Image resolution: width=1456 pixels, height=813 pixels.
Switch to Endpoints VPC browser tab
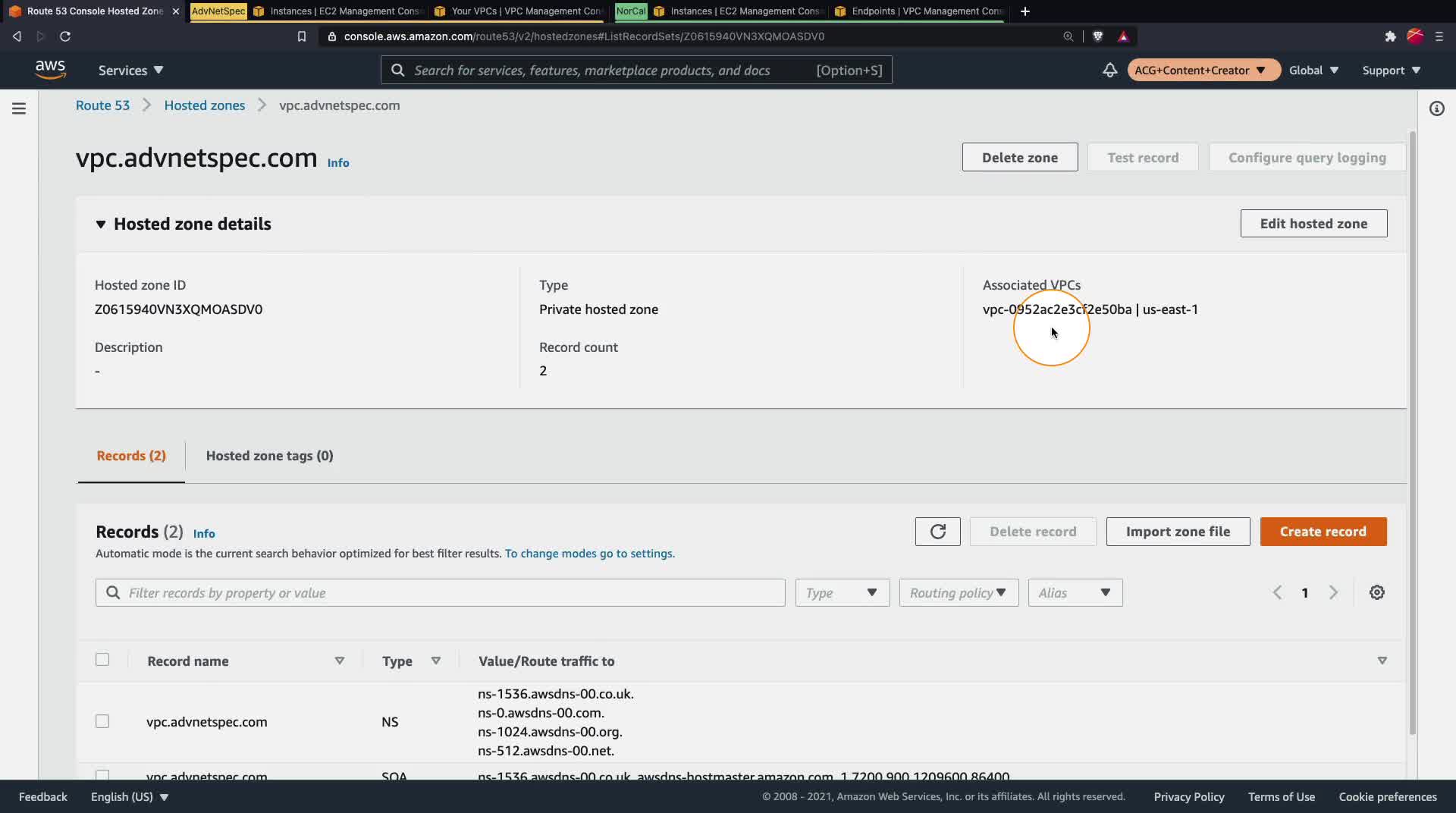click(x=919, y=11)
